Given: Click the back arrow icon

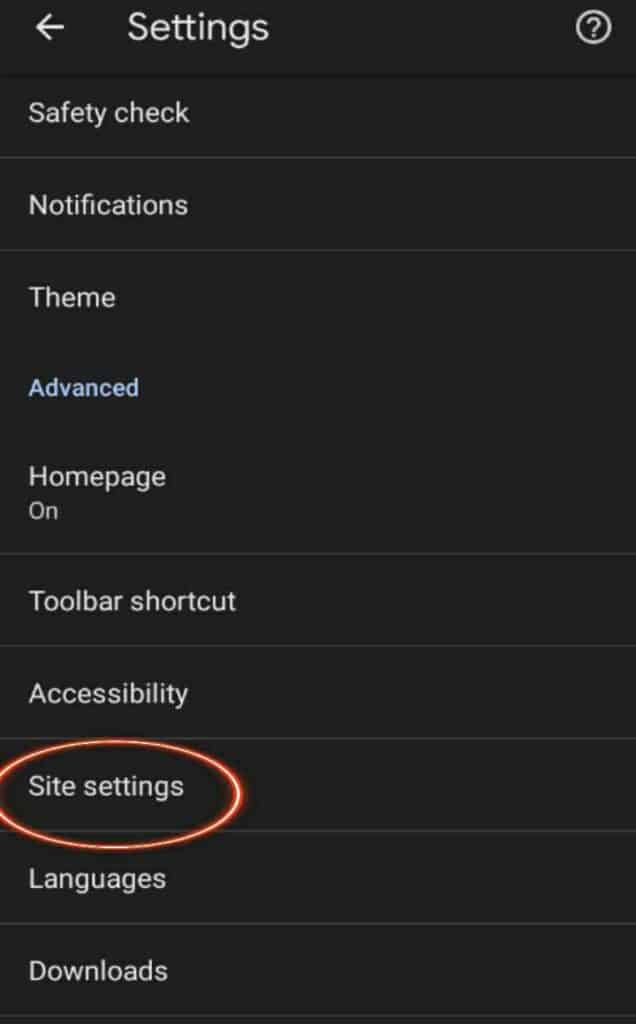Looking at the screenshot, I should pyautogui.click(x=49, y=27).
